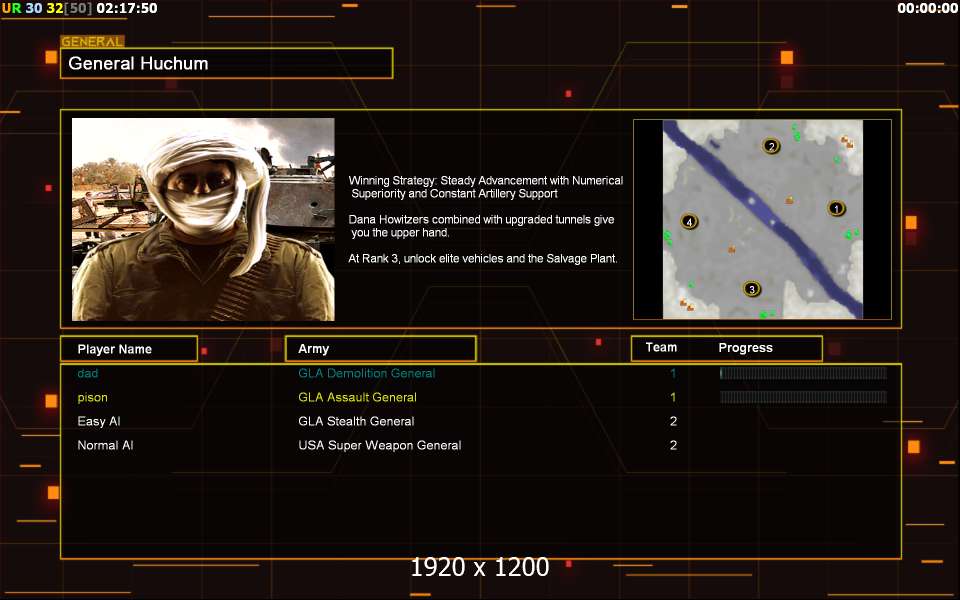The height and width of the screenshot is (600, 960).
Task: Click team number for Easy AI
Action: coord(673,421)
